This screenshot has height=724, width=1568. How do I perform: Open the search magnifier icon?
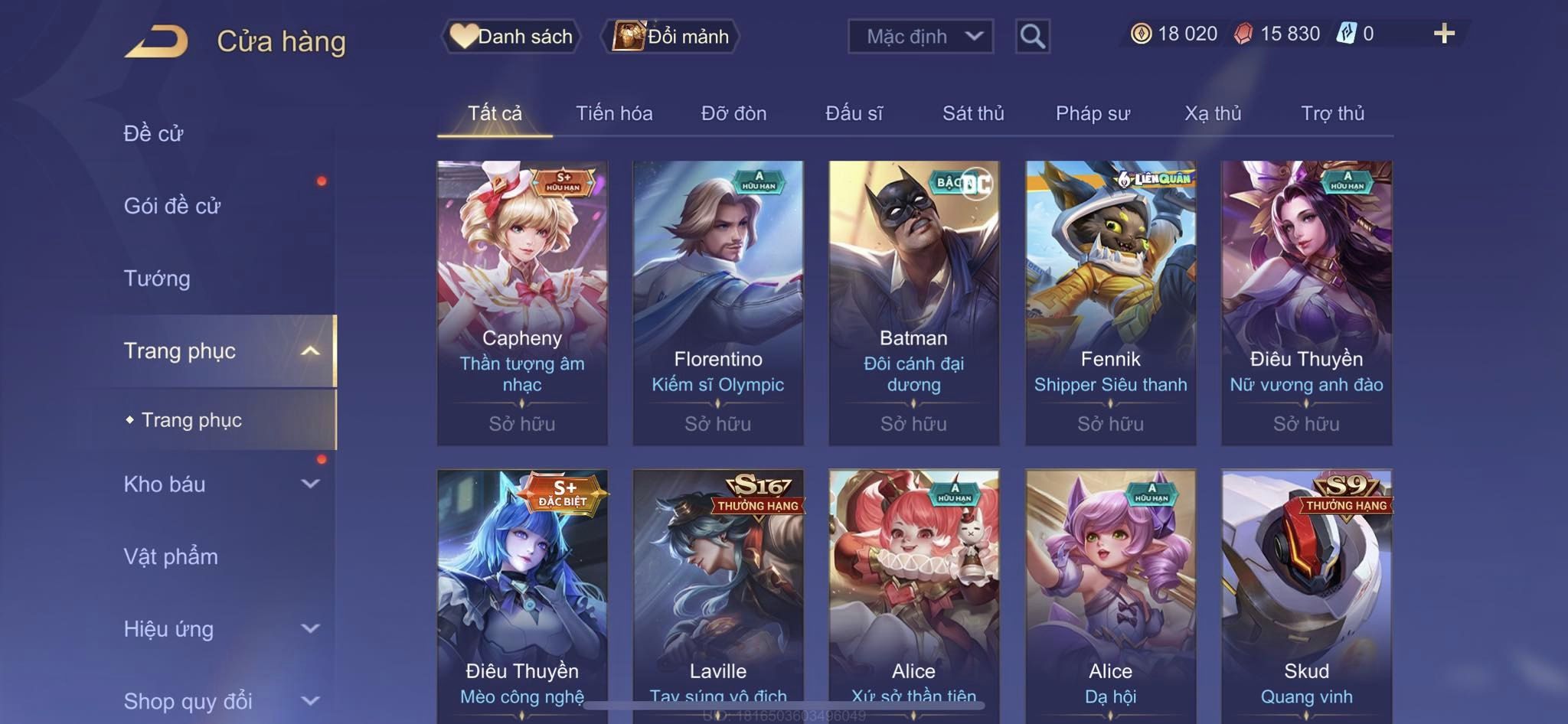[1032, 36]
